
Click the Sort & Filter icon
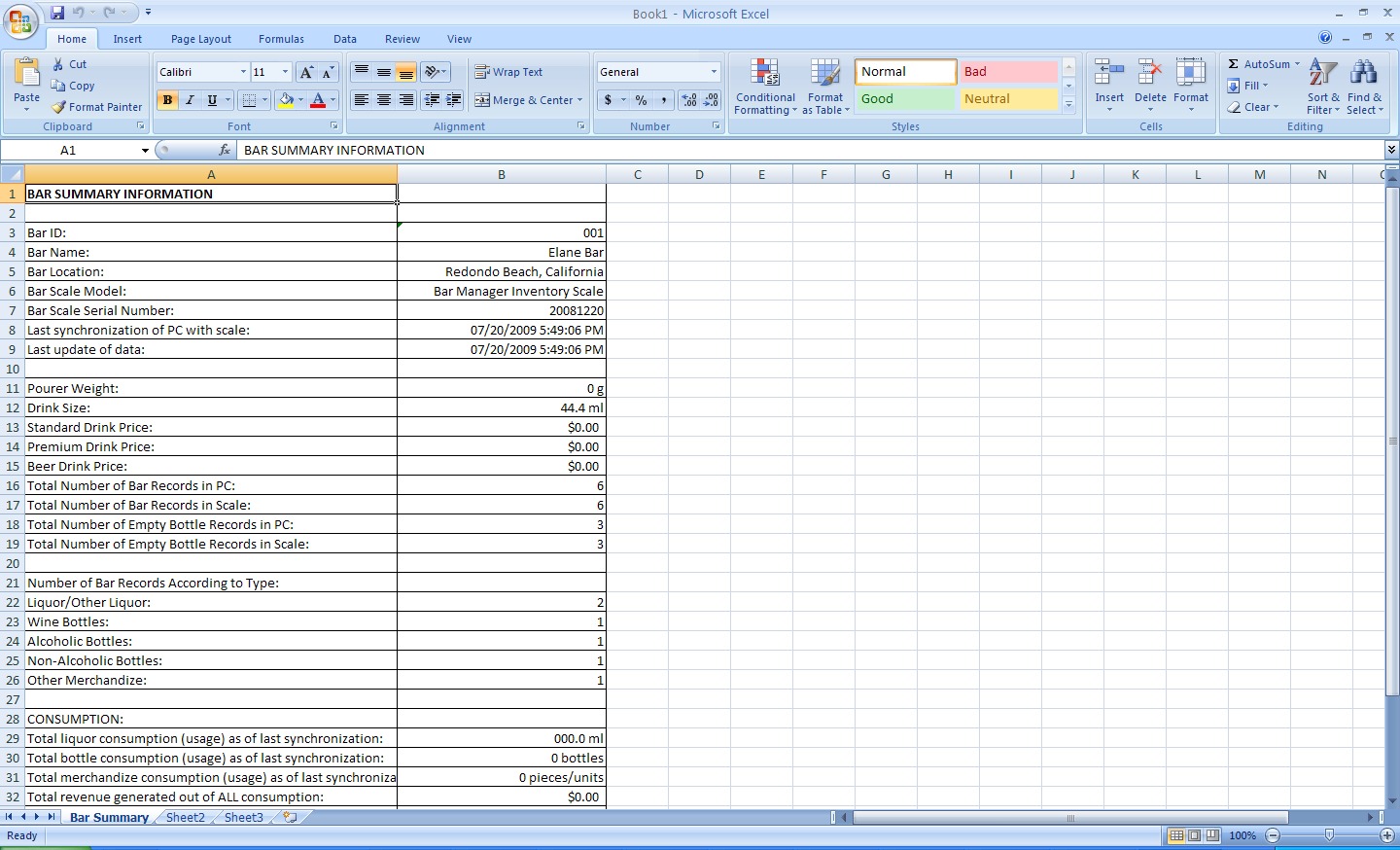(x=1322, y=74)
